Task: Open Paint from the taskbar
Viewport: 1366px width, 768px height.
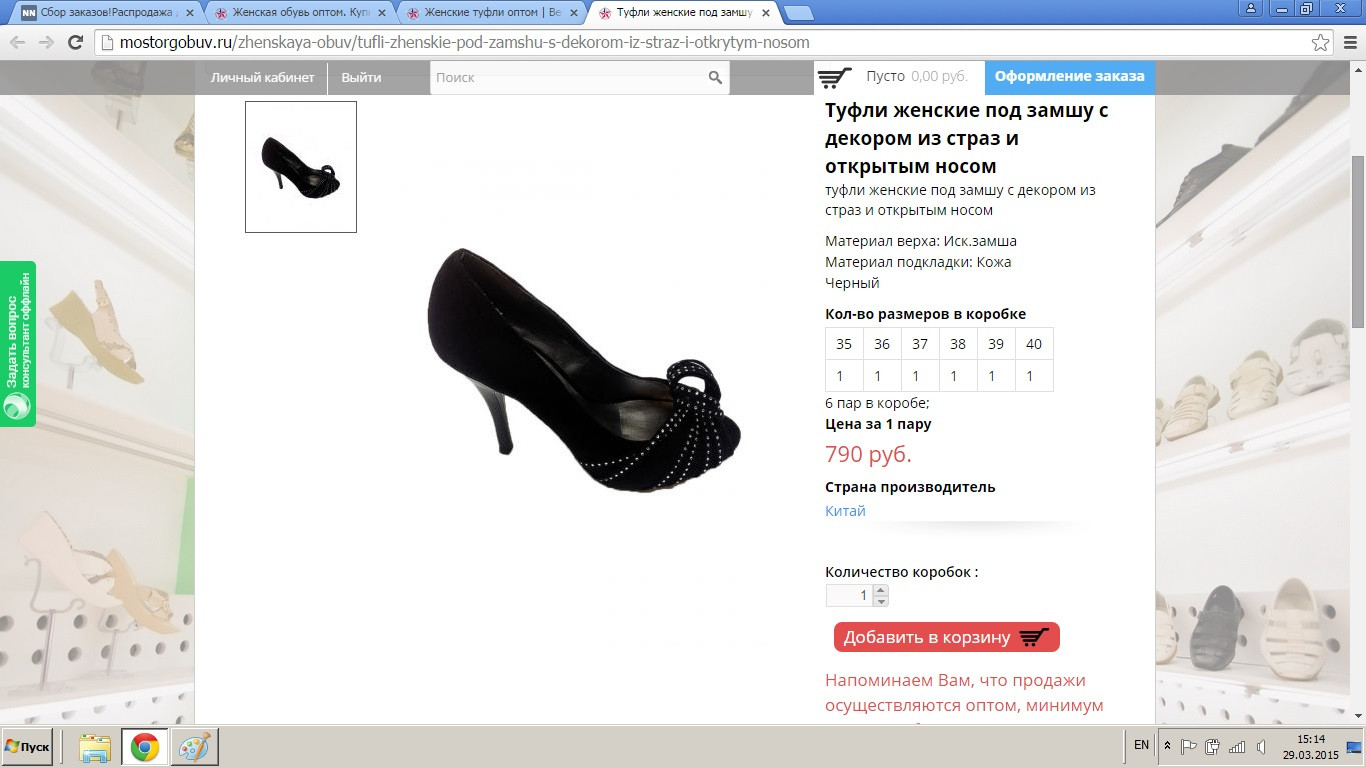Action: tap(195, 747)
